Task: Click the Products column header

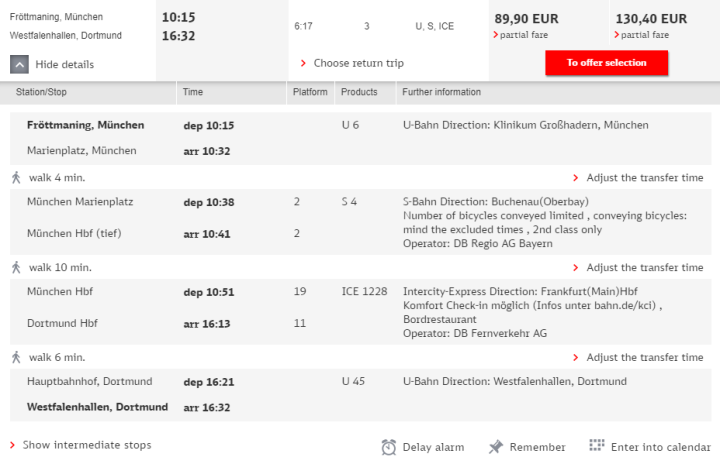Action: point(359,92)
